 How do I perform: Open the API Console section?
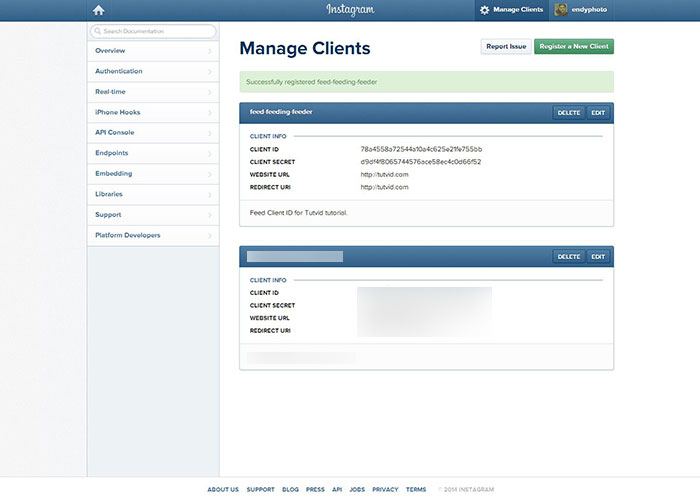[x=153, y=133]
